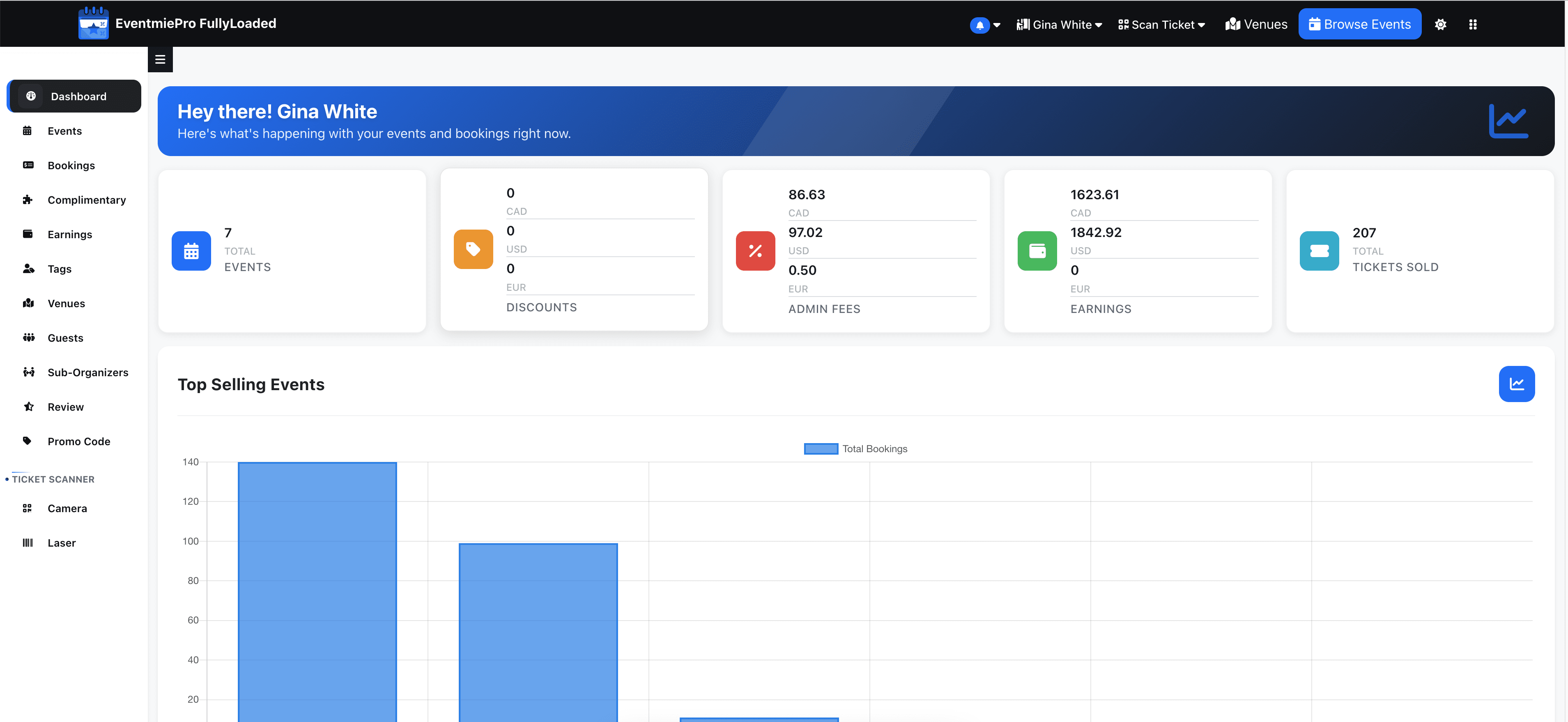1568x722 pixels.
Task: Open Bookings in the sidebar
Action: pyautogui.click(x=74, y=166)
